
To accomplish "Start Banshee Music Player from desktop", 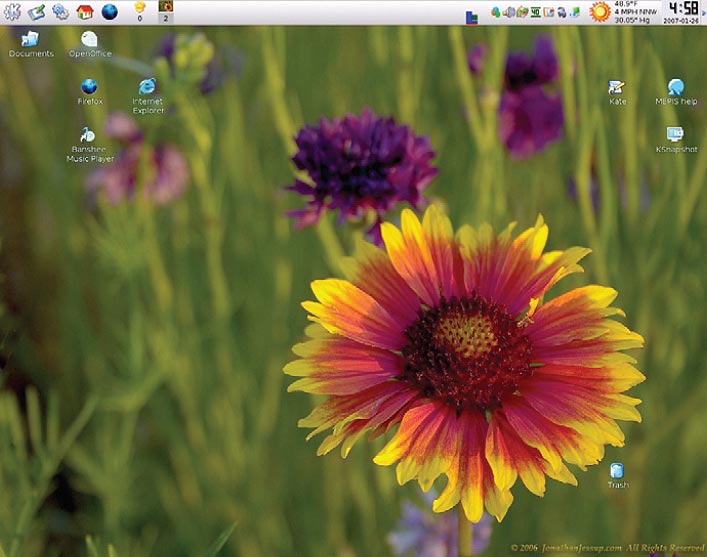I will click(x=89, y=135).
